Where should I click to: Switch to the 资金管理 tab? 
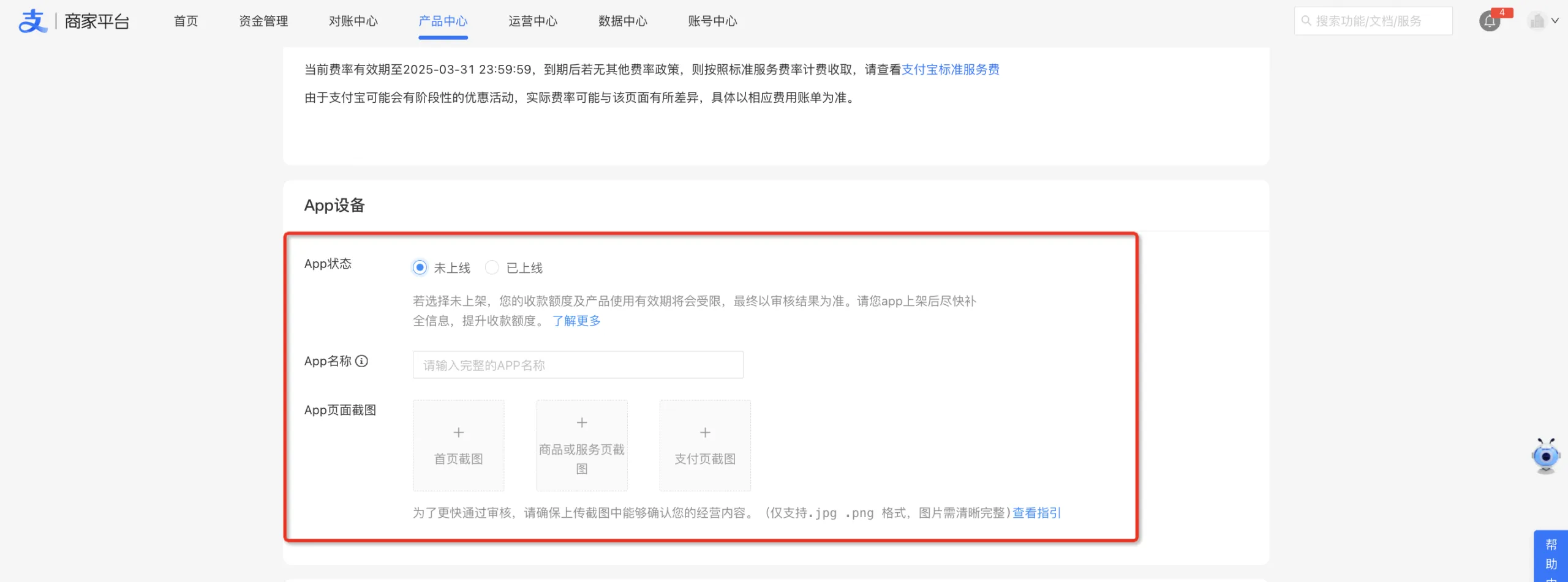coord(263,21)
